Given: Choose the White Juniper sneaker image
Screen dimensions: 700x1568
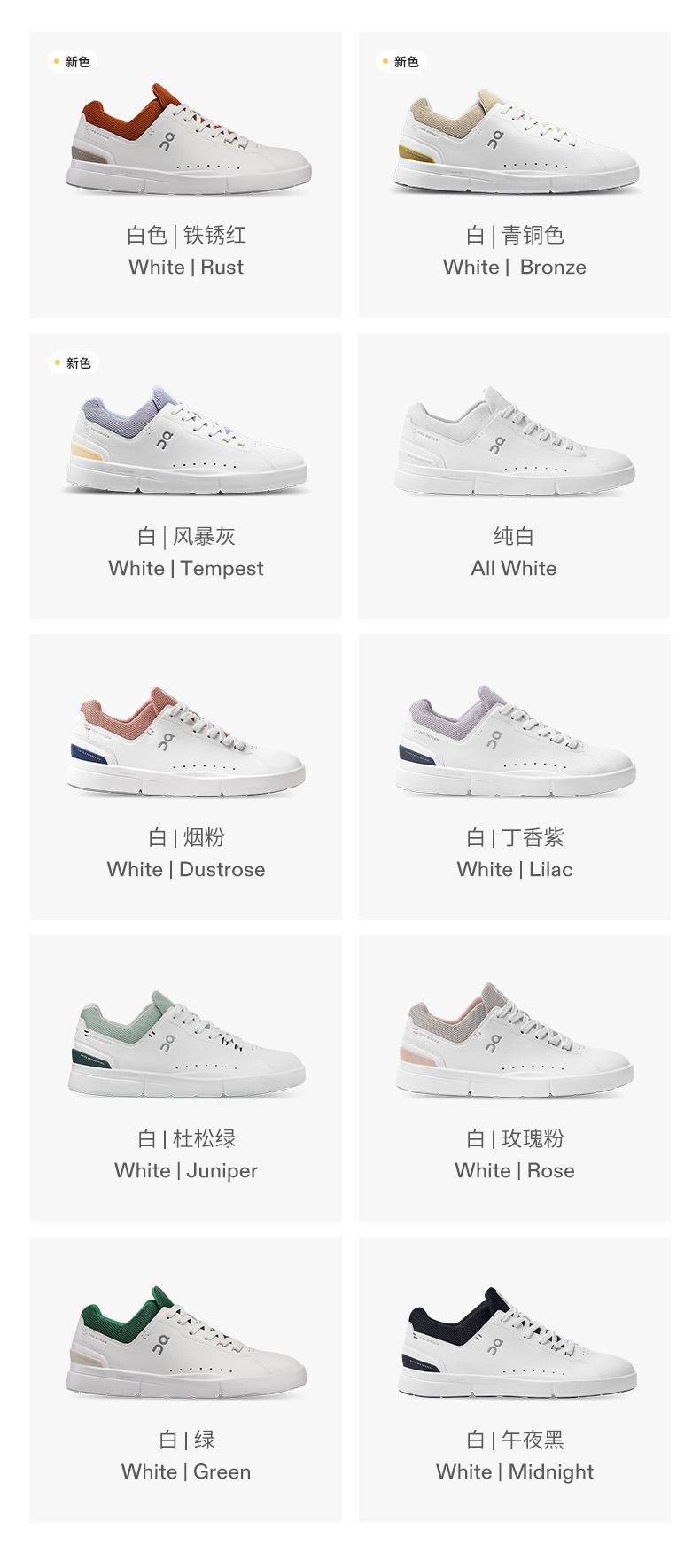Looking at the screenshot, I should pos(186,1044).
